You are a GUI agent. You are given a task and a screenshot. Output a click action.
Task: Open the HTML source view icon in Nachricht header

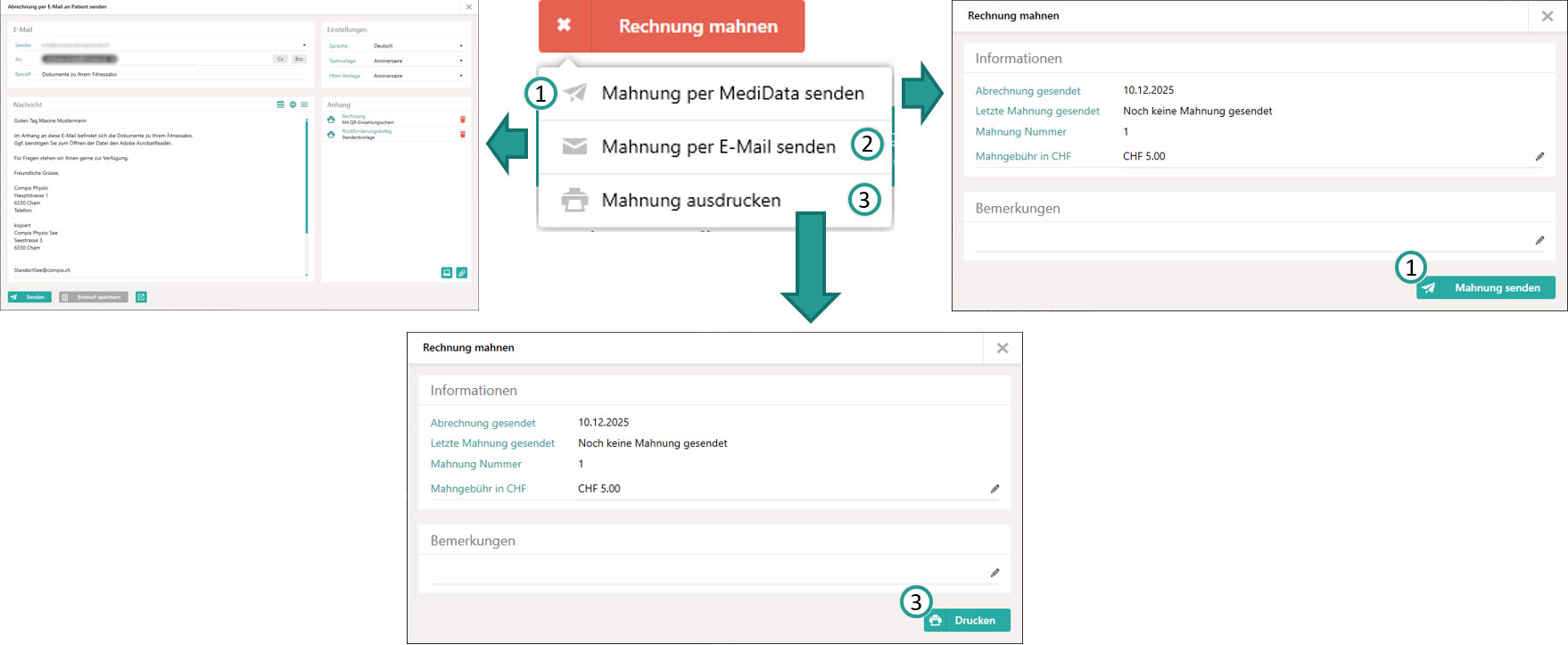point(281,104)
